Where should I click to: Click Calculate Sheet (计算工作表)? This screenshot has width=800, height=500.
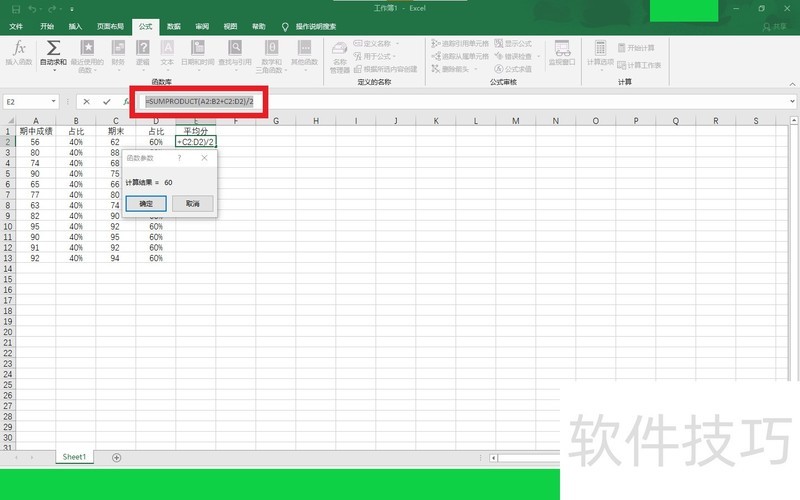pos(639,65)
